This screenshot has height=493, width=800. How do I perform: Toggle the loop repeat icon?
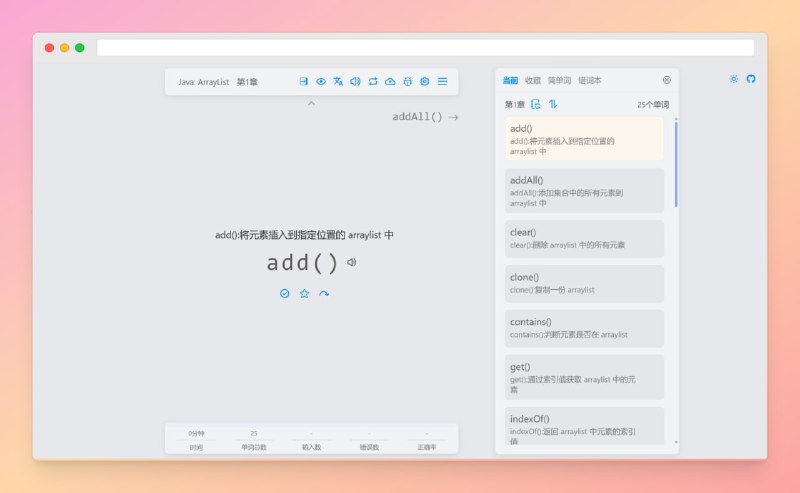point(373,81)
